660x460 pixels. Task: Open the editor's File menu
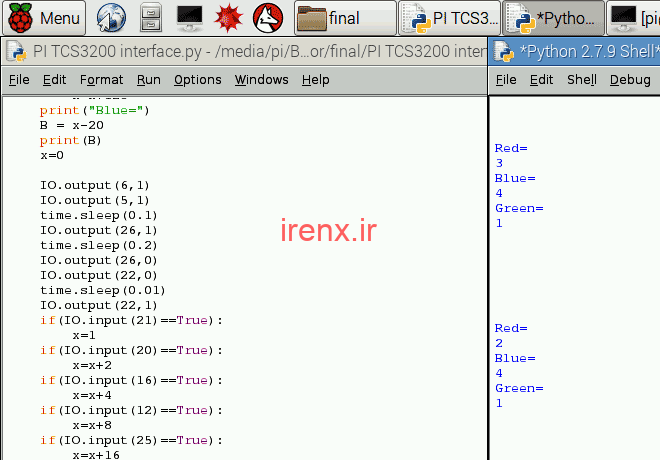click(x=18, y=80)
